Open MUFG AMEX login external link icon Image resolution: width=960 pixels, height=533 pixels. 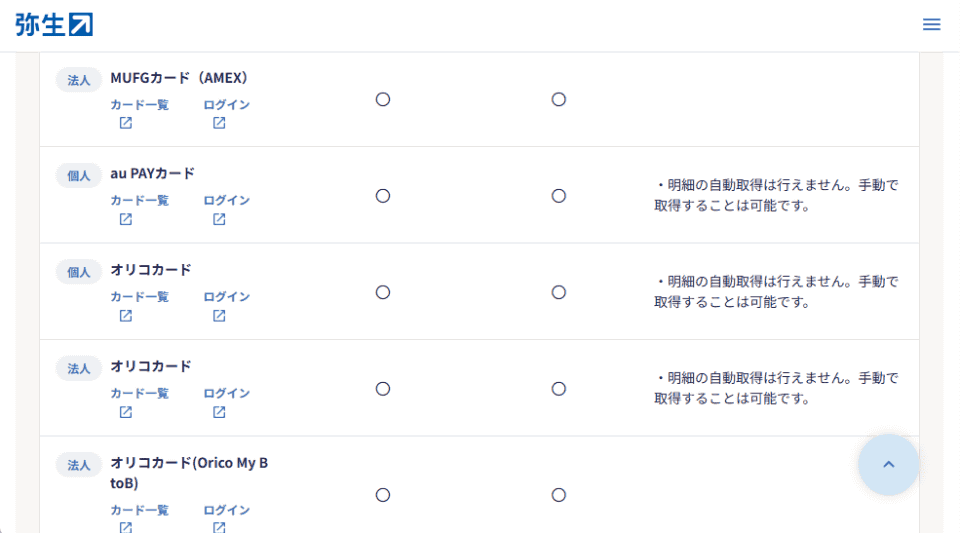click(x=219, y=123)
